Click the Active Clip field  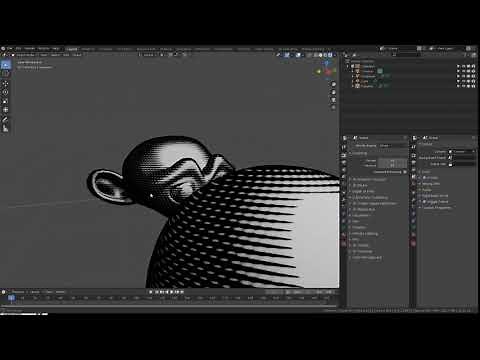click(462, 164)
